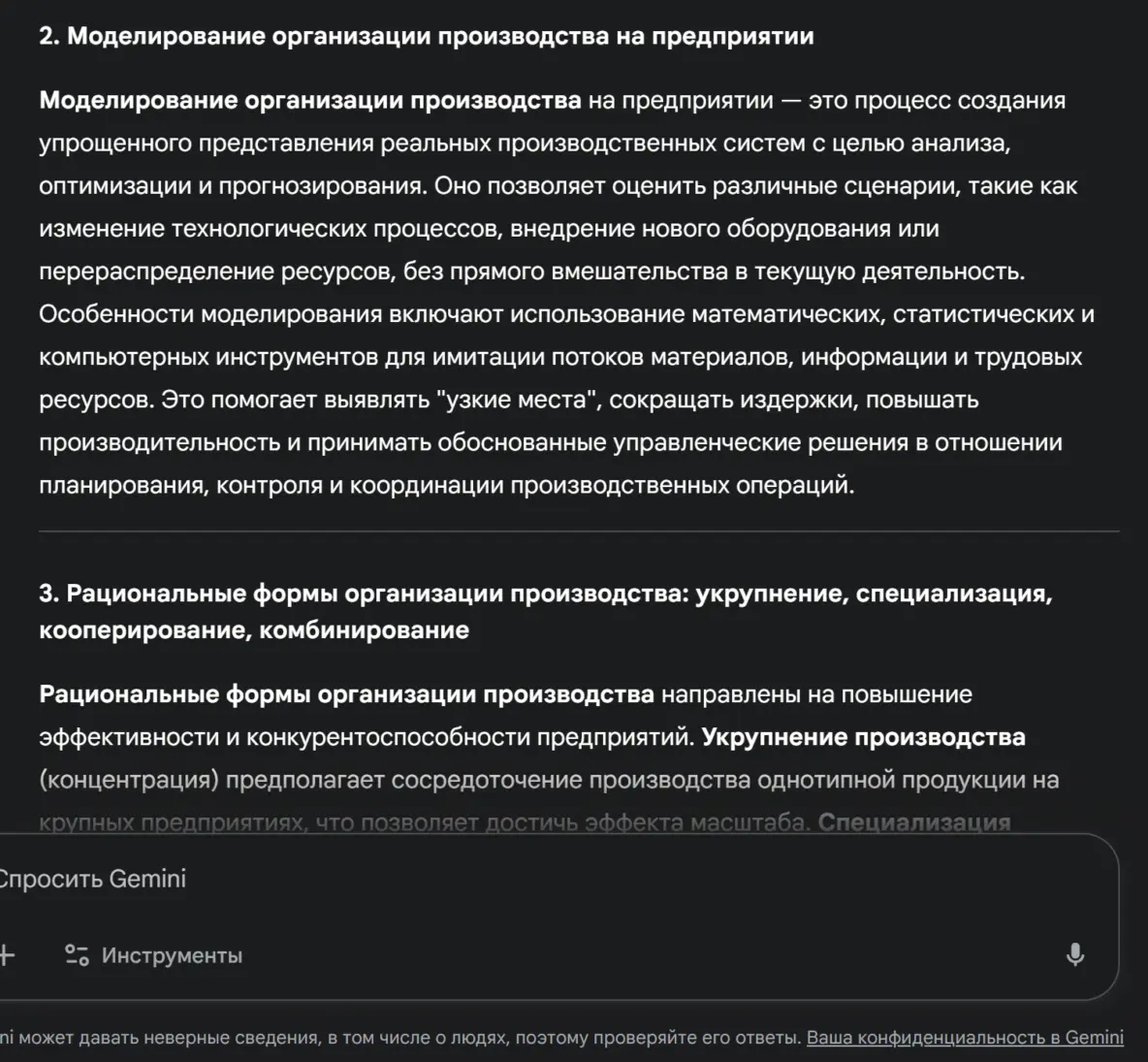Click the bold term Укрупнение производства
Image resolution: width=1148 pixels, height=1062 pixels.
pyautogui.click(x=863, y=737)
